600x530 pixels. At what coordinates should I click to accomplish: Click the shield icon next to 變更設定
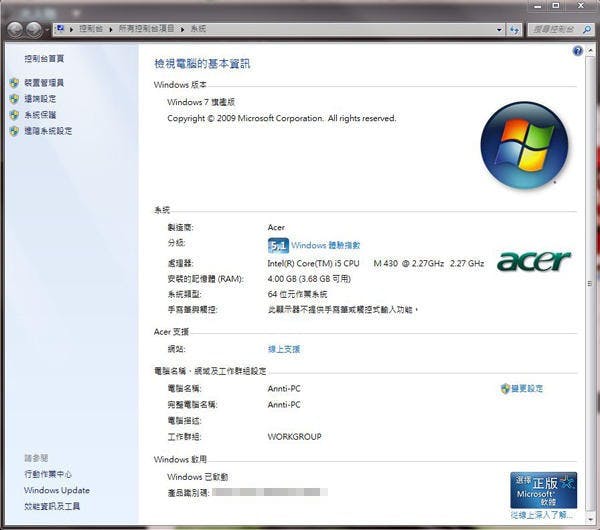pyautogui.click(x=505, y=388)
